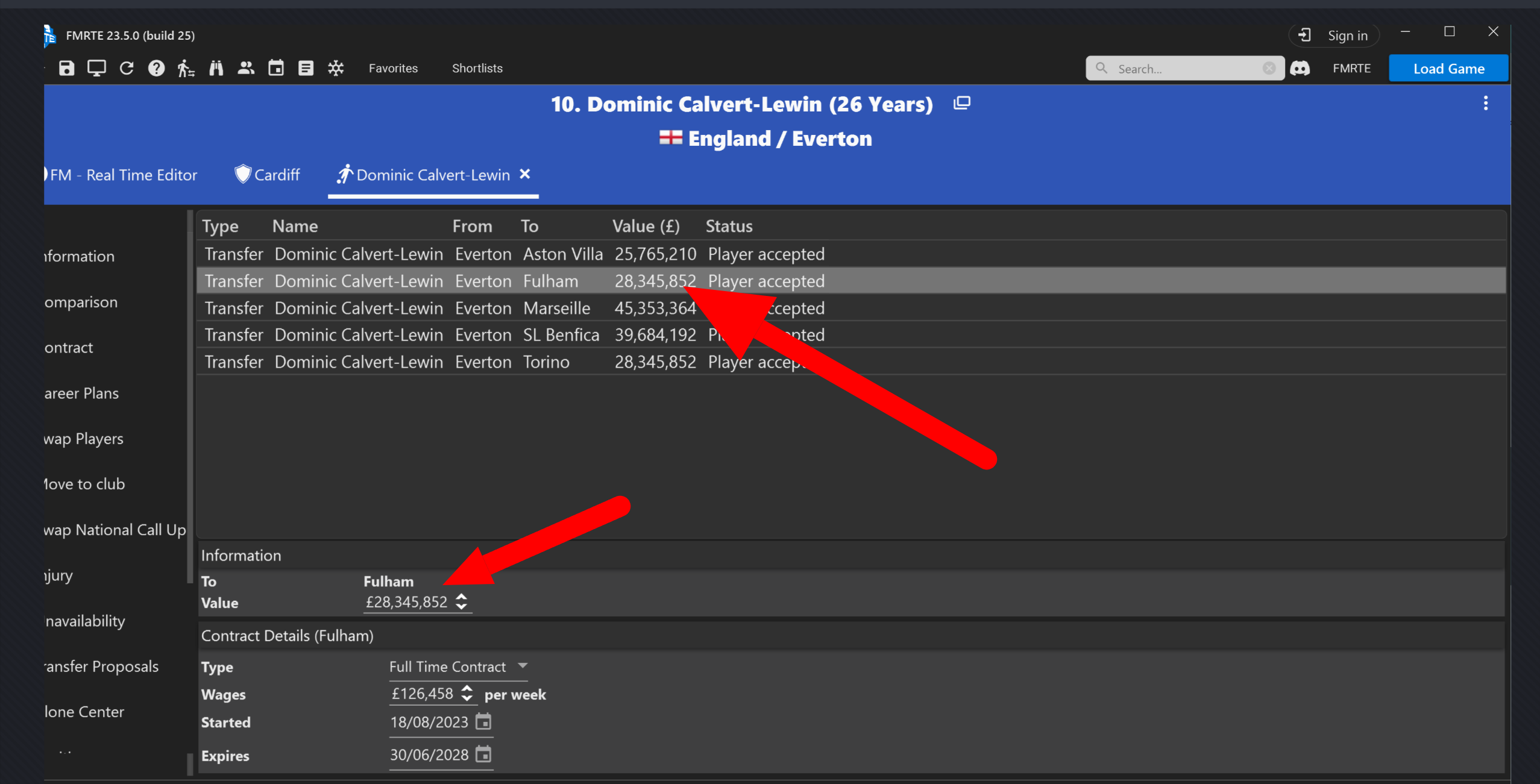Image resolution: width=1540 pixels, height=784 pixels.
Task: Open the Discord icon
Action: 1300,68
